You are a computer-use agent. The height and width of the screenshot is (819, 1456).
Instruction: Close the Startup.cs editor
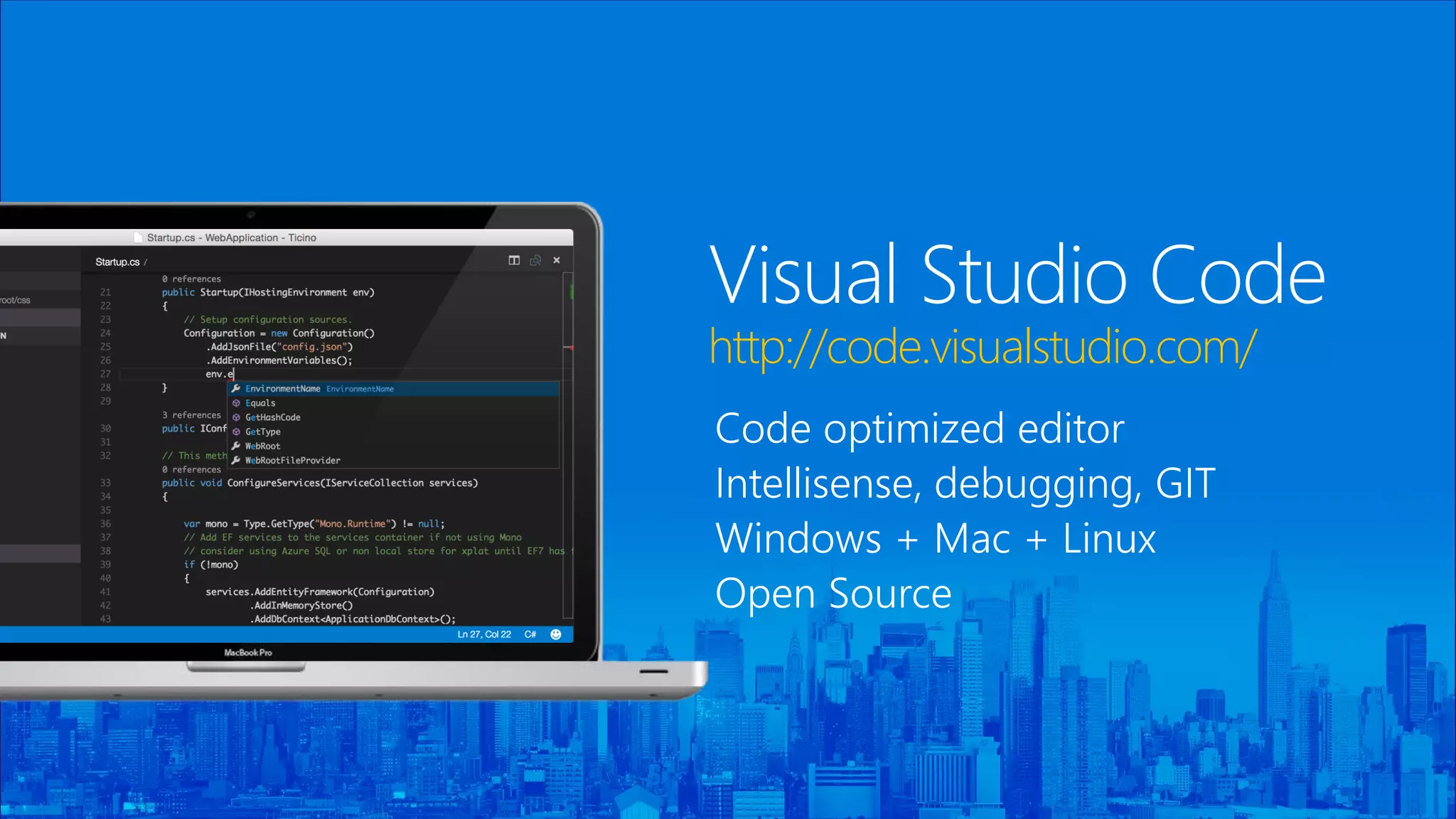click(x=557, y=260)
